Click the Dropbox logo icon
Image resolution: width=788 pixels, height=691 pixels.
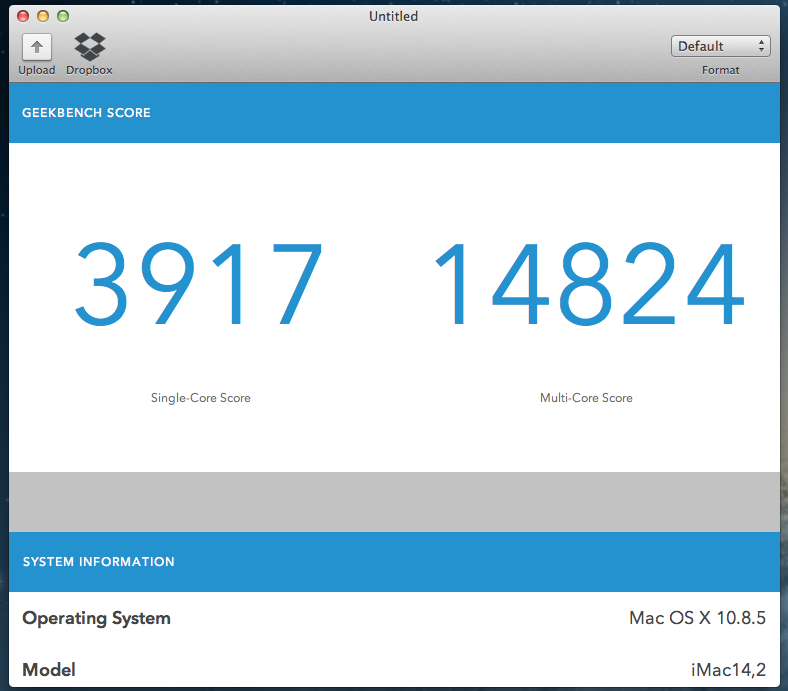89,47
